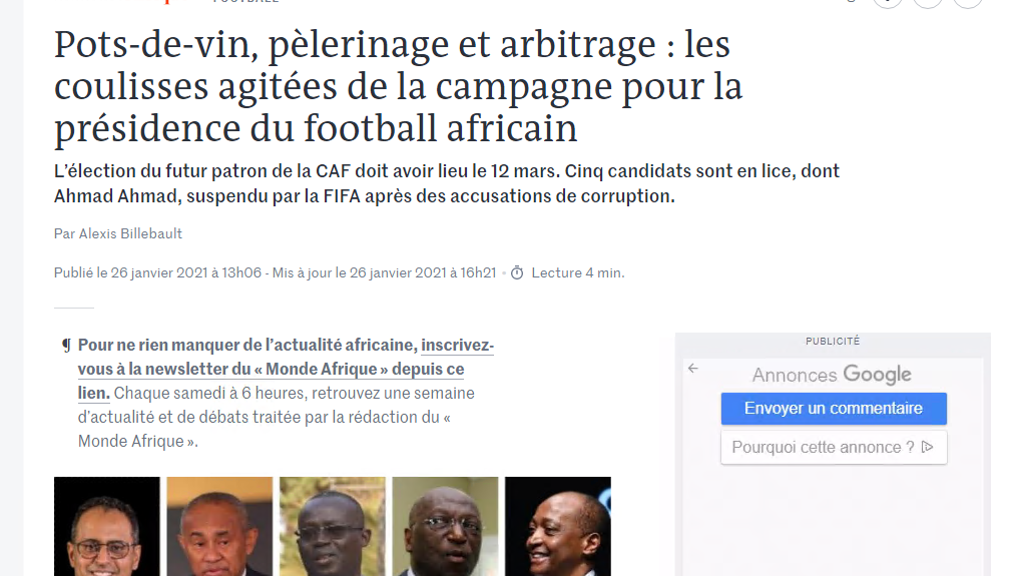1024x576 pixels.
Task: Click the Annonces Google label
Action: pos(831,375)
